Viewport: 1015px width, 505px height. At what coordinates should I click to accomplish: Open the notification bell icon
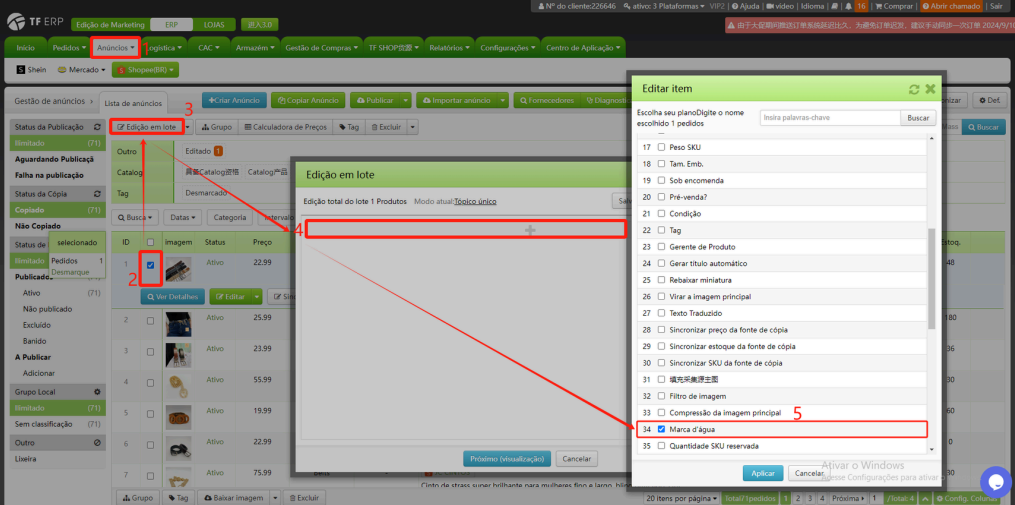(x=849, y=6)
